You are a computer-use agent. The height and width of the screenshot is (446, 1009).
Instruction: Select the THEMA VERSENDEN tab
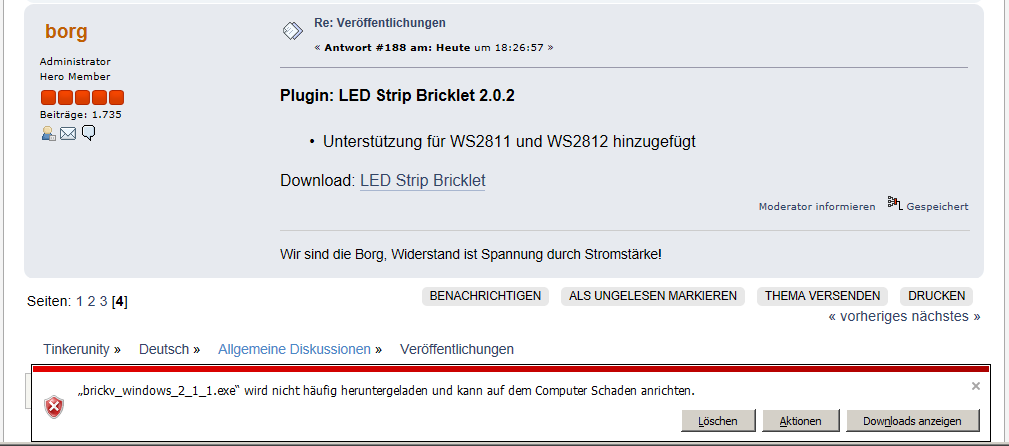[822, 296]
